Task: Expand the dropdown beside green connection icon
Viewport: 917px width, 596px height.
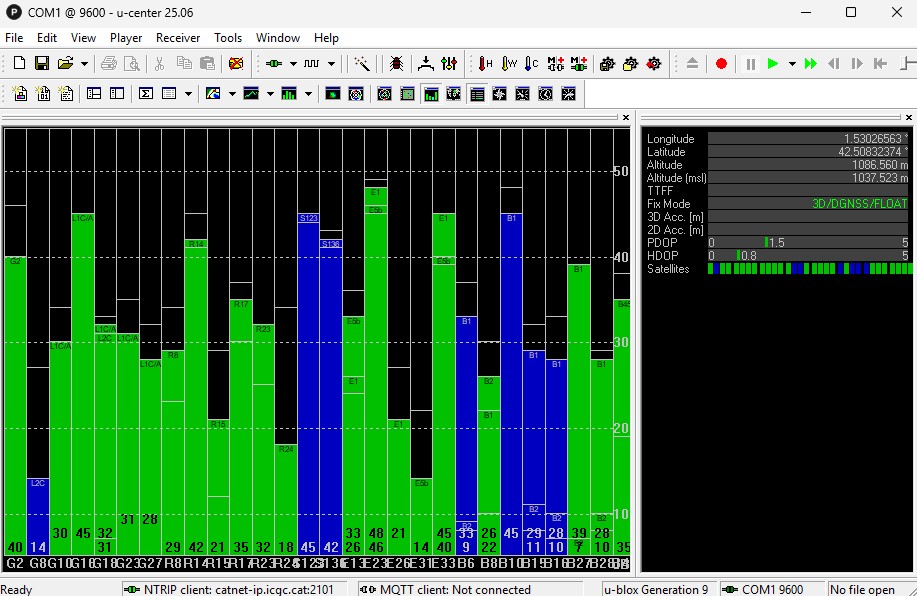Action: pos(292,63)
